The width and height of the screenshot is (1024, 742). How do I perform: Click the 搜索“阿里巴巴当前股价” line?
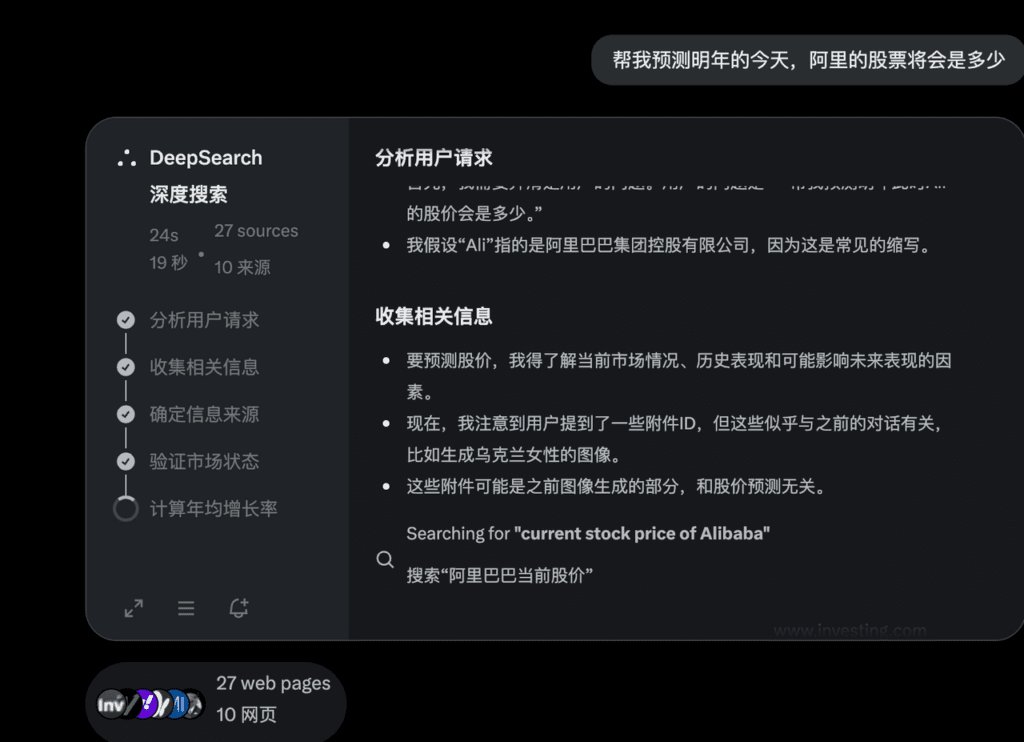click(500, 575)
